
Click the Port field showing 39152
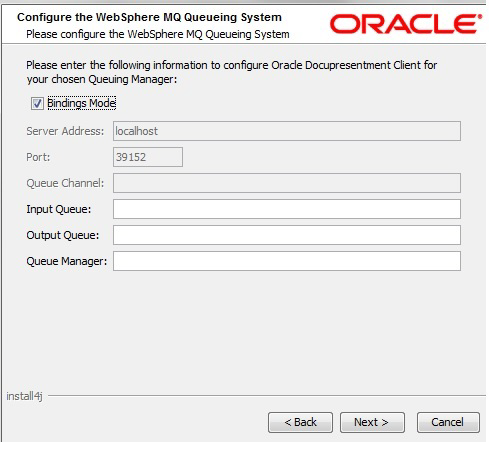148,157
